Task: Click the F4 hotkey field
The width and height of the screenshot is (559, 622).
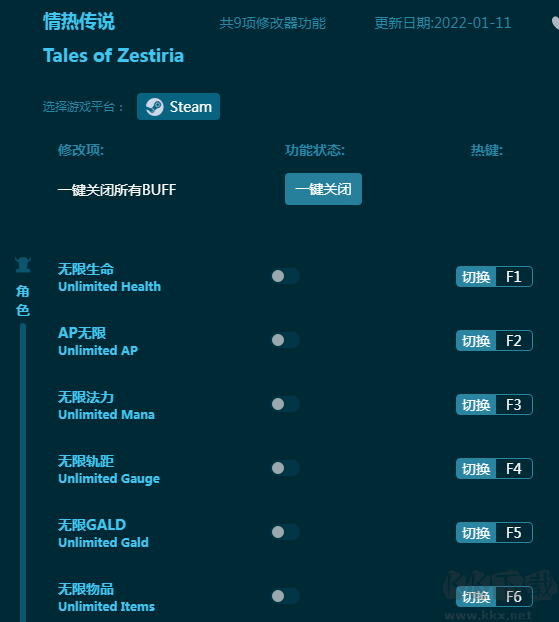Action: point(514,468)
